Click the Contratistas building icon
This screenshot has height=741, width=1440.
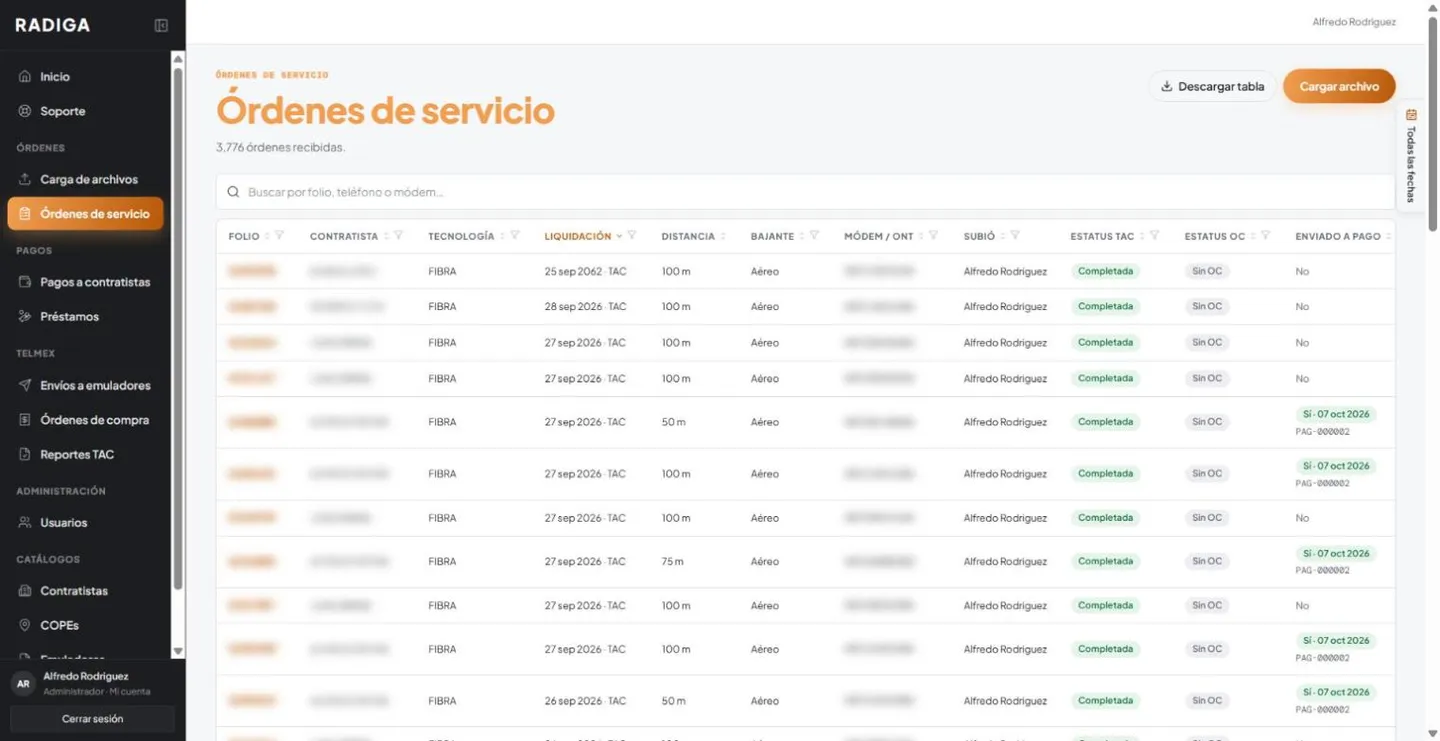pos(25,591)
